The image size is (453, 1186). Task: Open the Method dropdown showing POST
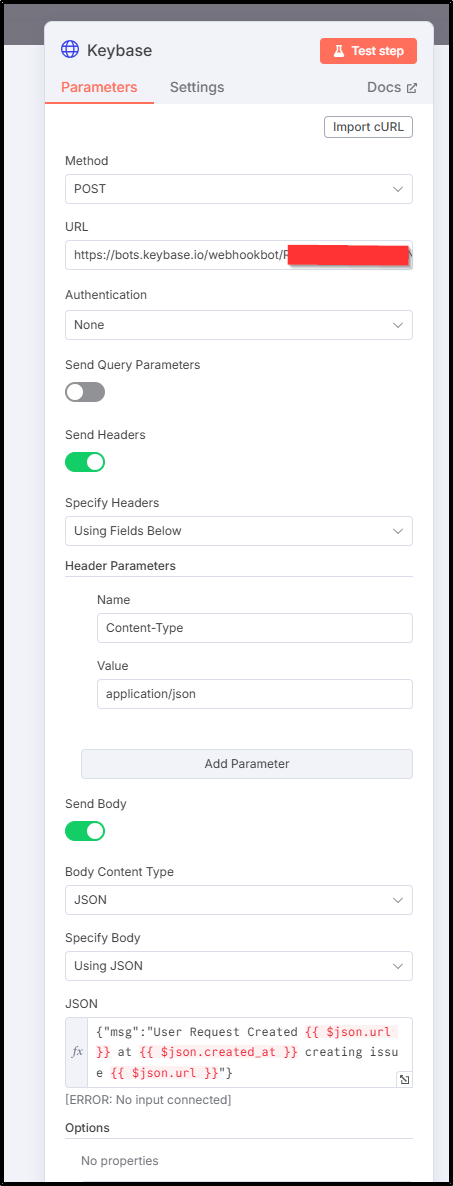[239, 189]
